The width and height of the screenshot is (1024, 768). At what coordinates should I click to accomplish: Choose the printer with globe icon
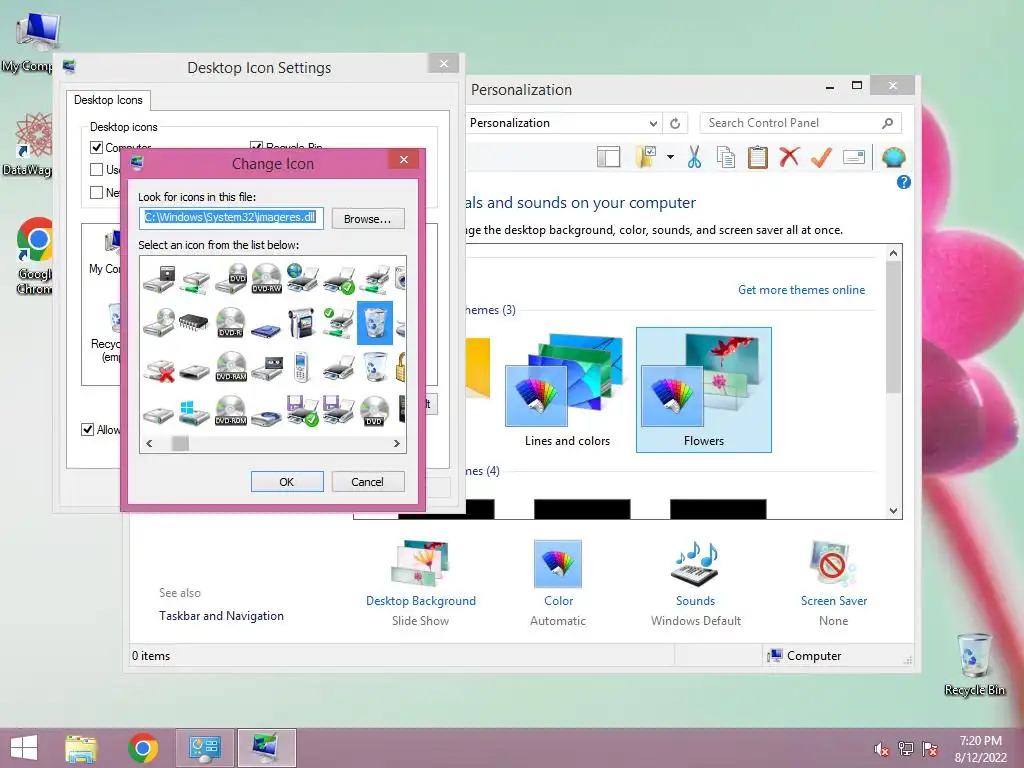[302, 279]
